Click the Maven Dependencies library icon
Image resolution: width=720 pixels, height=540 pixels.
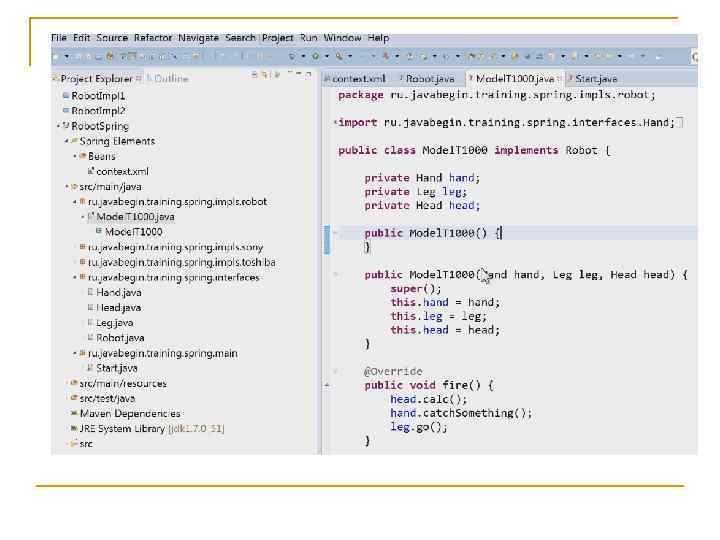coord(73,413)
